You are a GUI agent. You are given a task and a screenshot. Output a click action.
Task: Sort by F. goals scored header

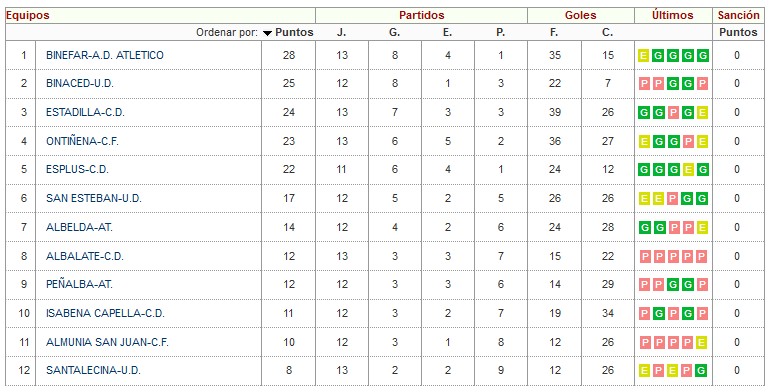554,32
